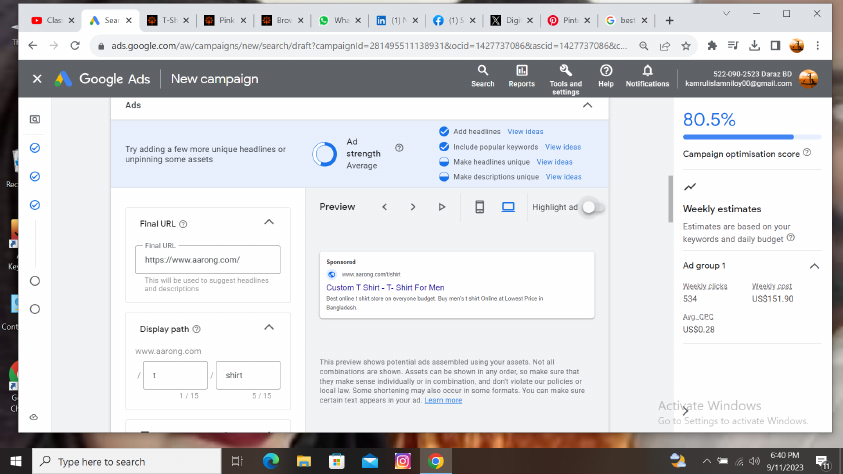The image size is (843, 474).
Task: Open Learn more link under preview
Action: (443, 400)
